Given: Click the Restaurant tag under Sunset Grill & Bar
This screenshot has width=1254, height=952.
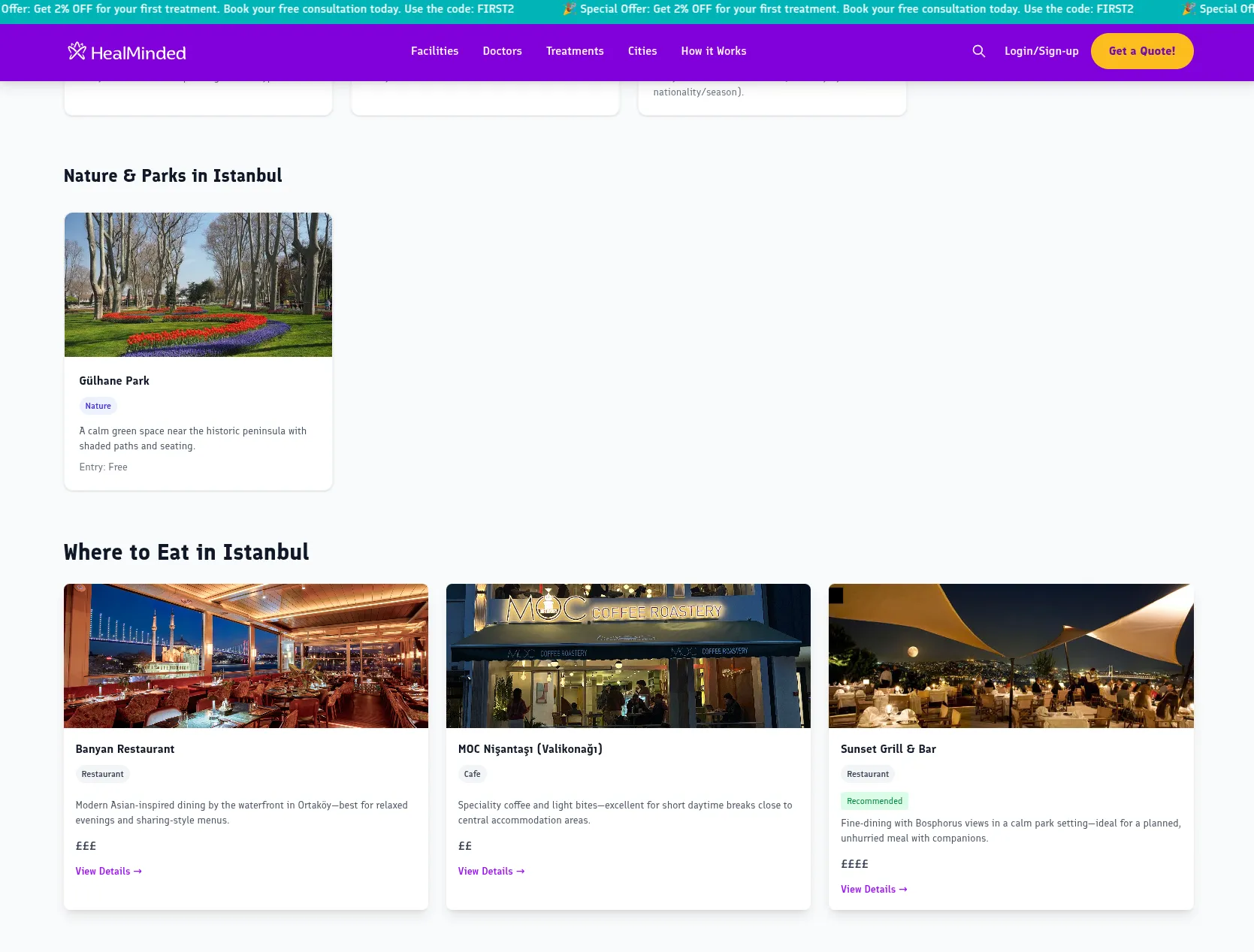Looking at the screenshot, I should coord(868,774).
